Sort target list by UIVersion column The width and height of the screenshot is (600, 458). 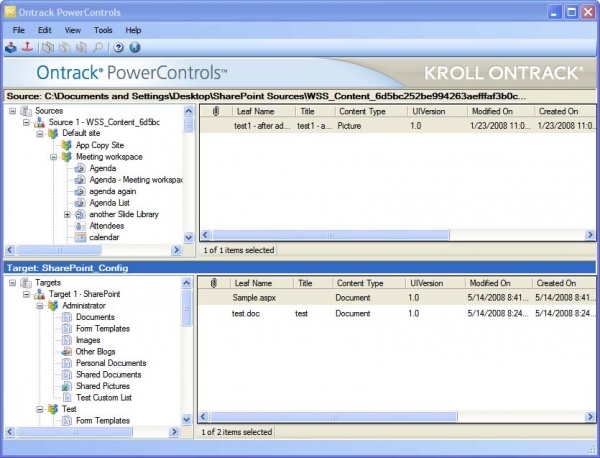pos(435,283)
